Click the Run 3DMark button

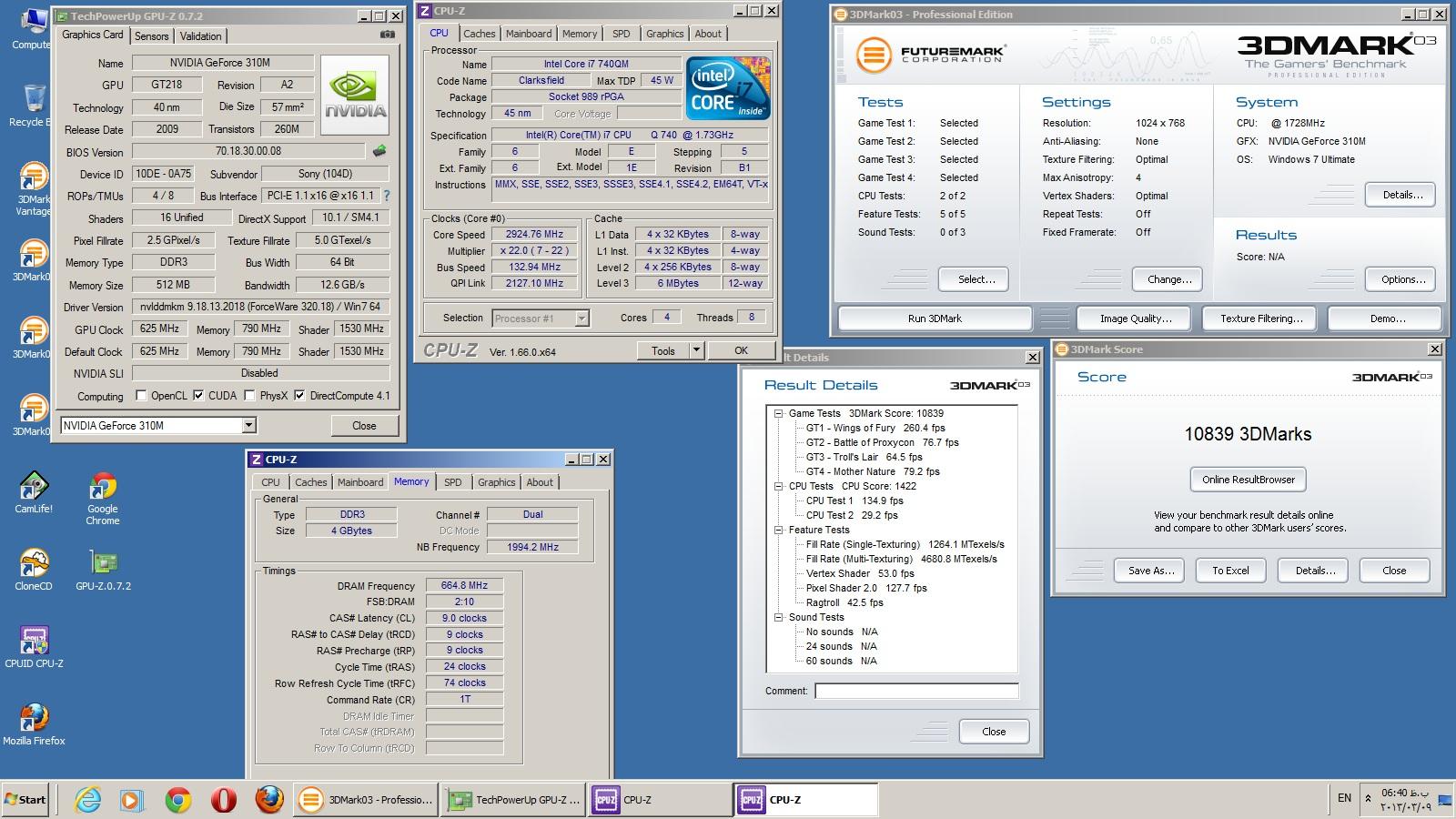pyautogui.click(x=935, y=318)
